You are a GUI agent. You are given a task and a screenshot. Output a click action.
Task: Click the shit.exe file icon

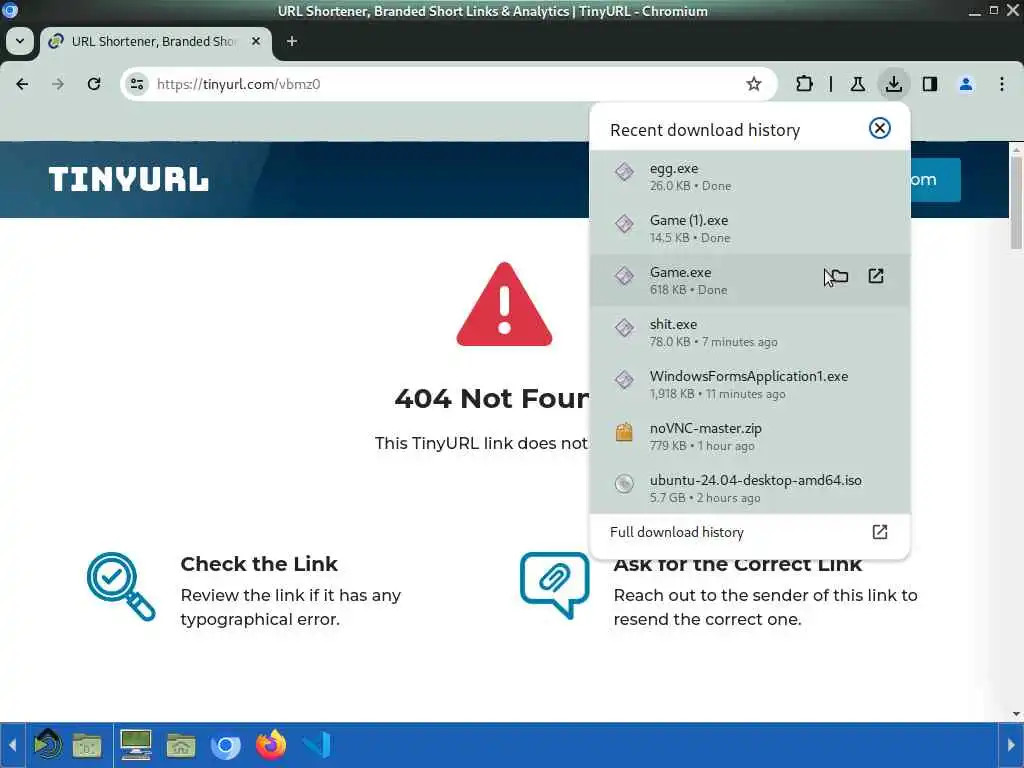[x=624, y=328]
